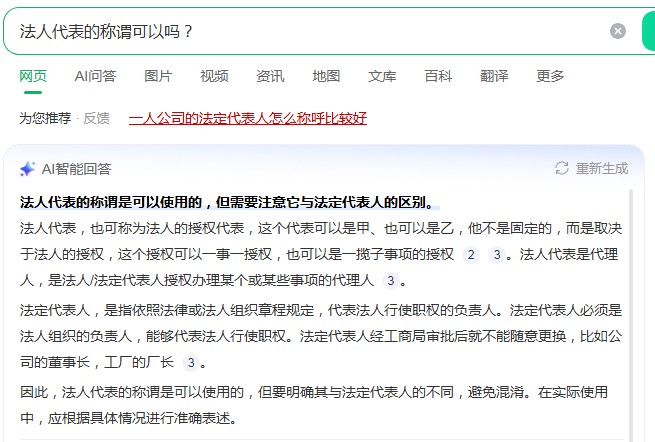Click the AI智能回答 sparkle icon
Viewport: 655px width, 442px height.
[x=27, y=169]
